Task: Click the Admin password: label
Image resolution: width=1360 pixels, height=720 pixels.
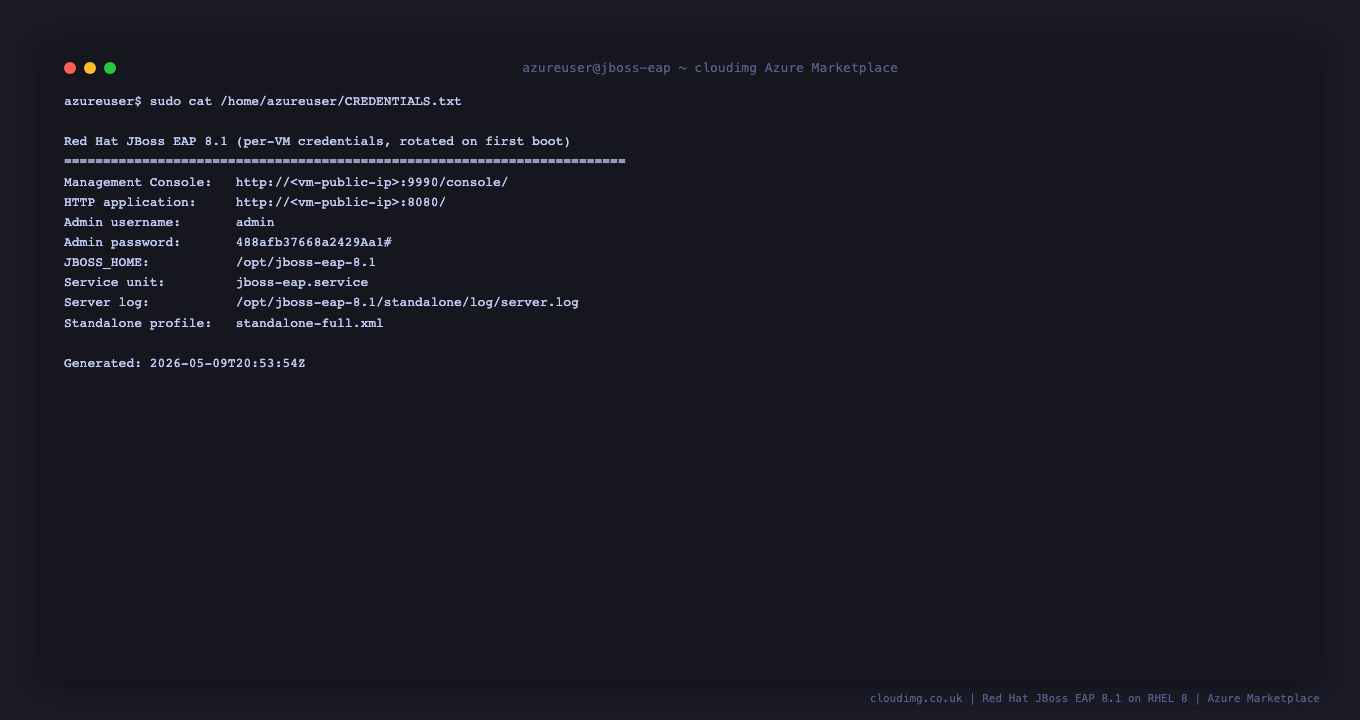Action: (x=122, y=242)
